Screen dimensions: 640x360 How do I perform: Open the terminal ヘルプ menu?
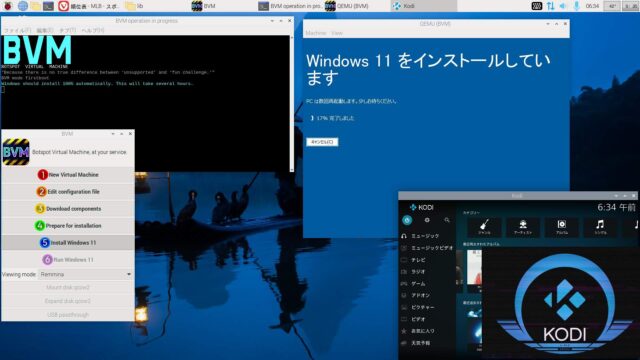click(x=93, y=31)
